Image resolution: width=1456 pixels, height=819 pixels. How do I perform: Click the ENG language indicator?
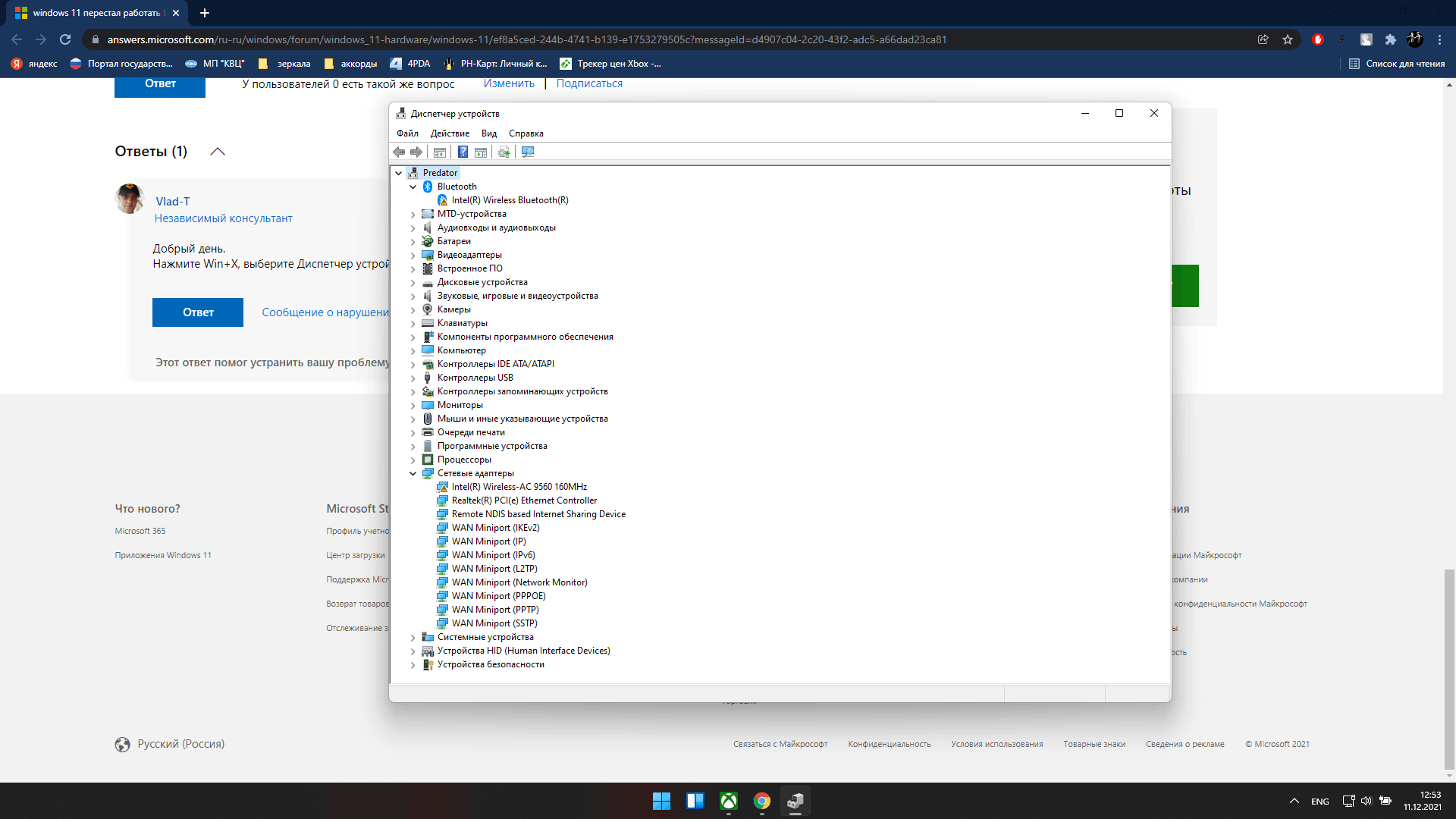pos(1319,802)
